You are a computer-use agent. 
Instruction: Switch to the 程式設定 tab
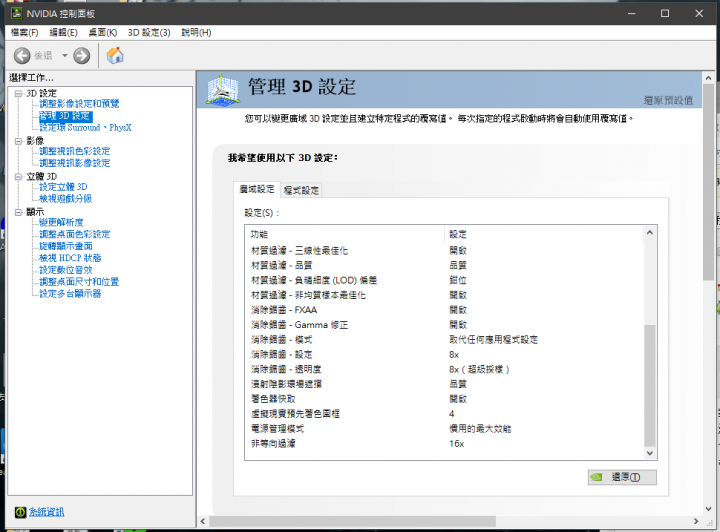pos(301,190)
